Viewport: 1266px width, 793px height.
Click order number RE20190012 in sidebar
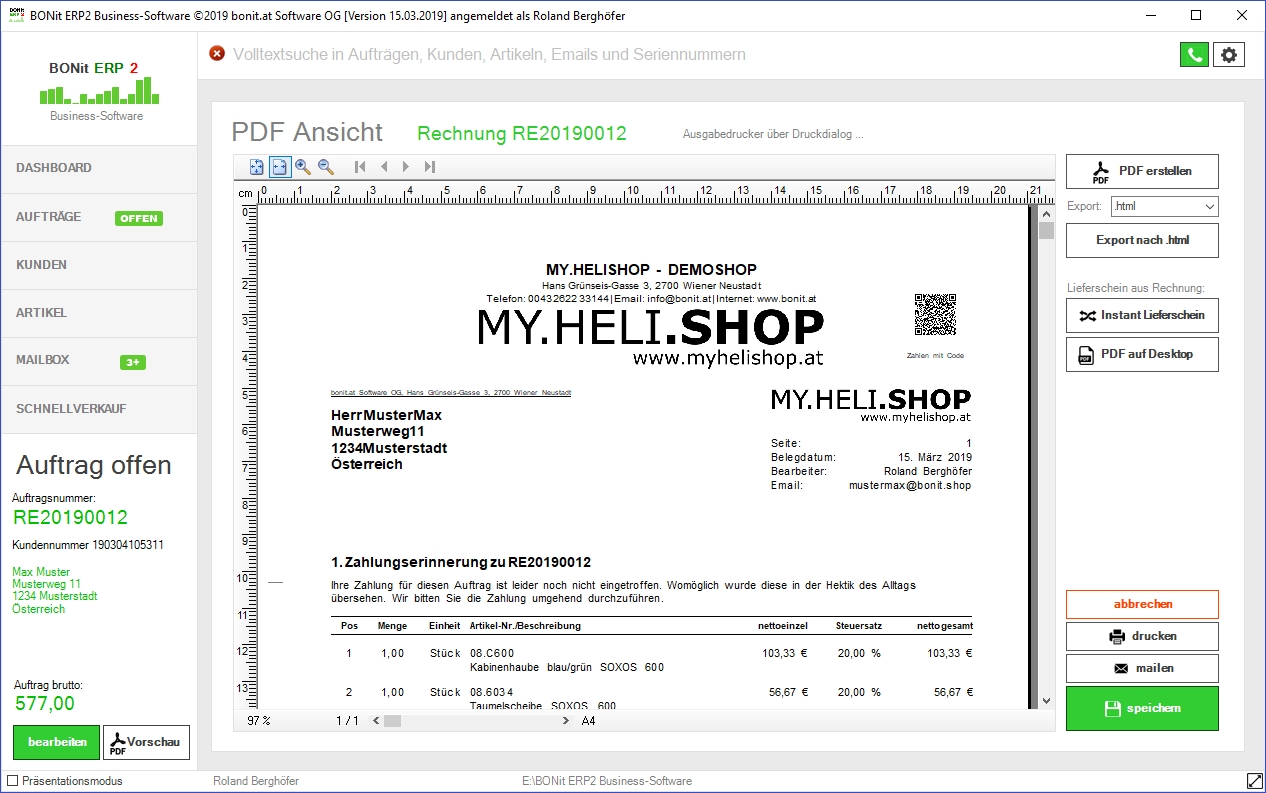click(x=70, y=517)
